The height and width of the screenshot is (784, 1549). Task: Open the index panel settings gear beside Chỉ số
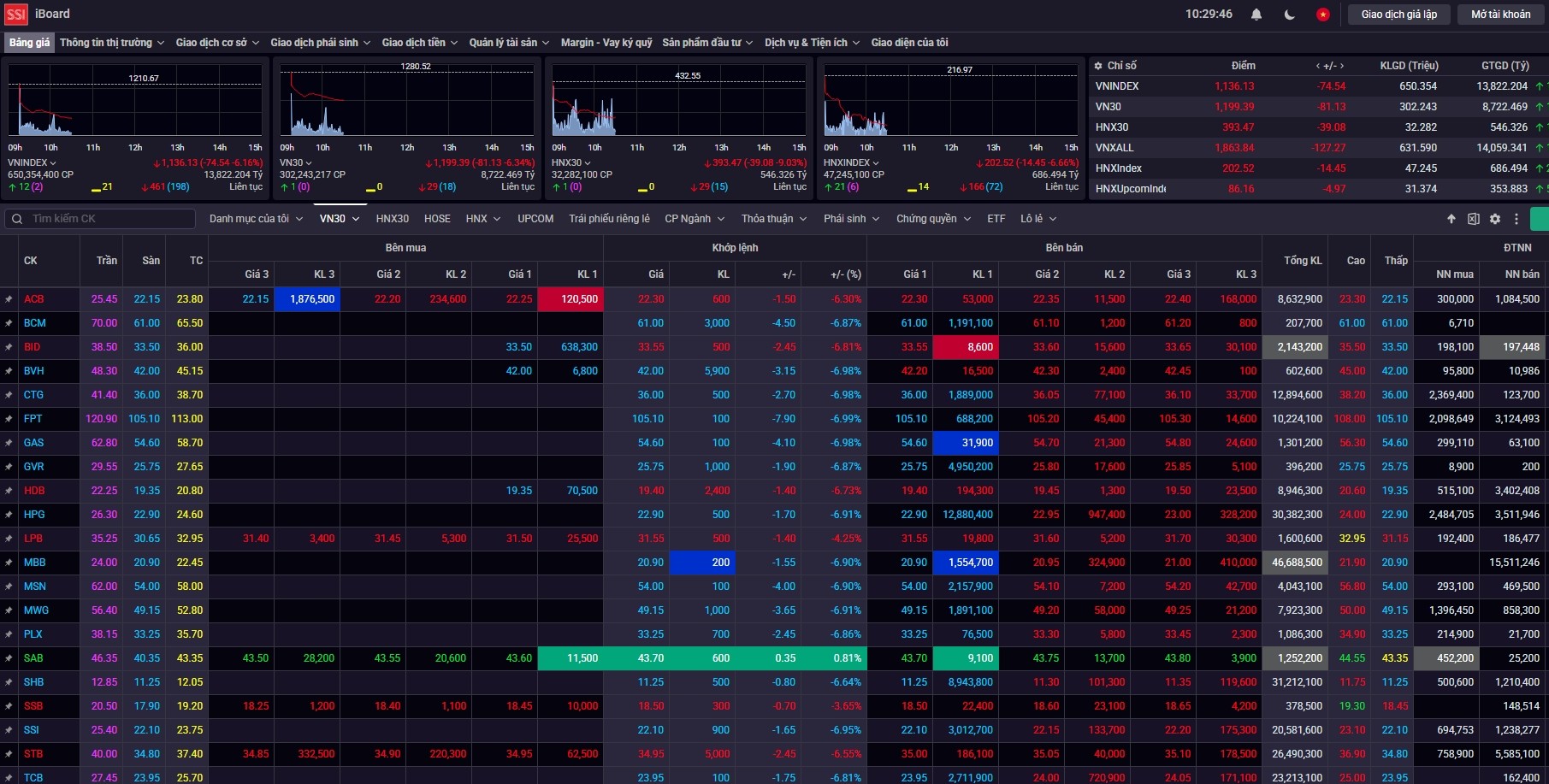(x=1098, y=66)
